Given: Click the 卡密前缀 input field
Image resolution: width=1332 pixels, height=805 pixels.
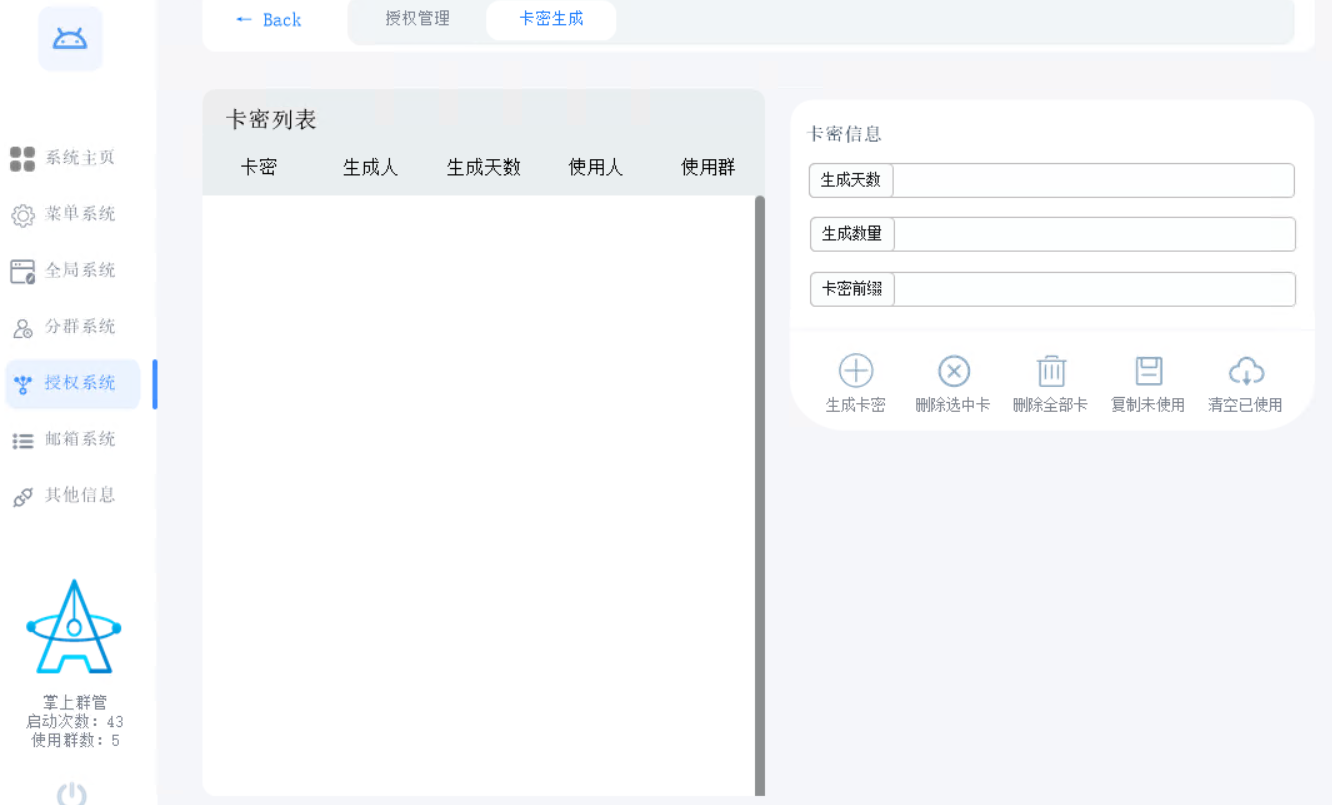Looking at the screenshot, I should 1094,289.
